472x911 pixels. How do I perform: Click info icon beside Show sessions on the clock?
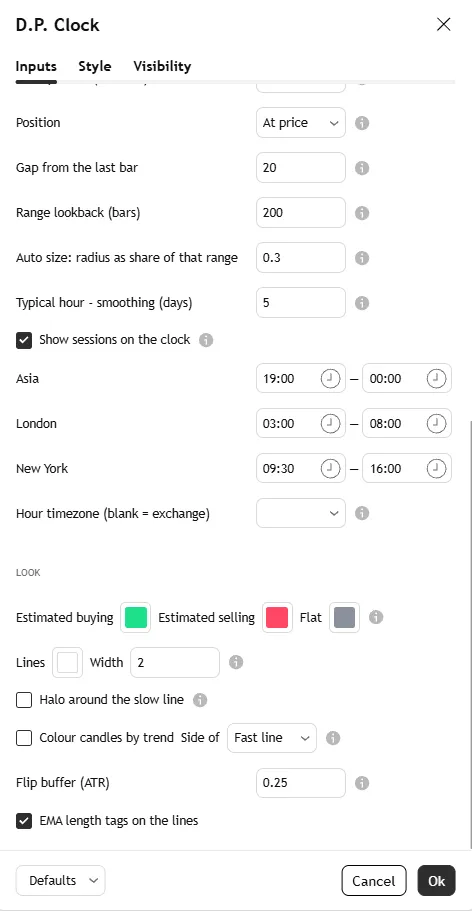tap(206, 340)
